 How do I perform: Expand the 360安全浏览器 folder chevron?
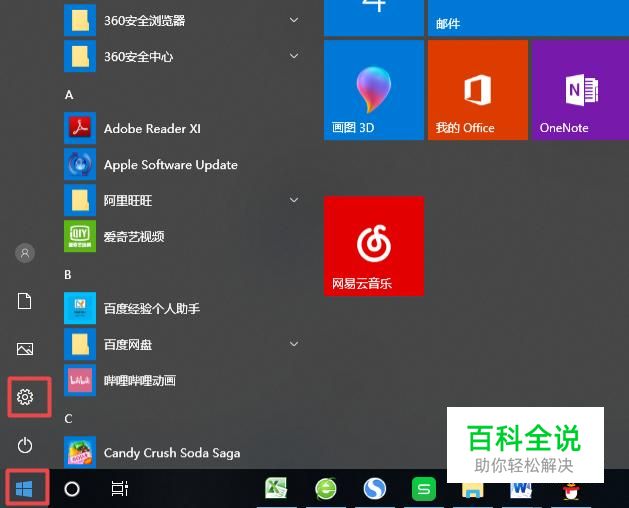click(x=294, y=20)
